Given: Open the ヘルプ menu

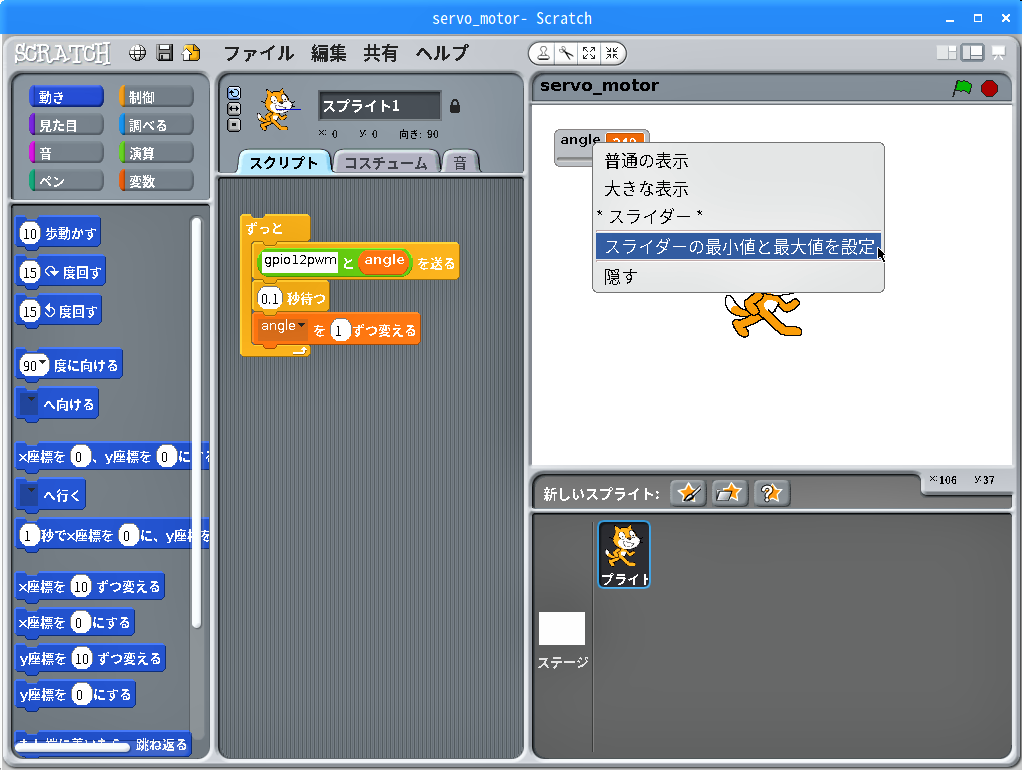Looking at the screenshot, I should (x=442, y=53).
